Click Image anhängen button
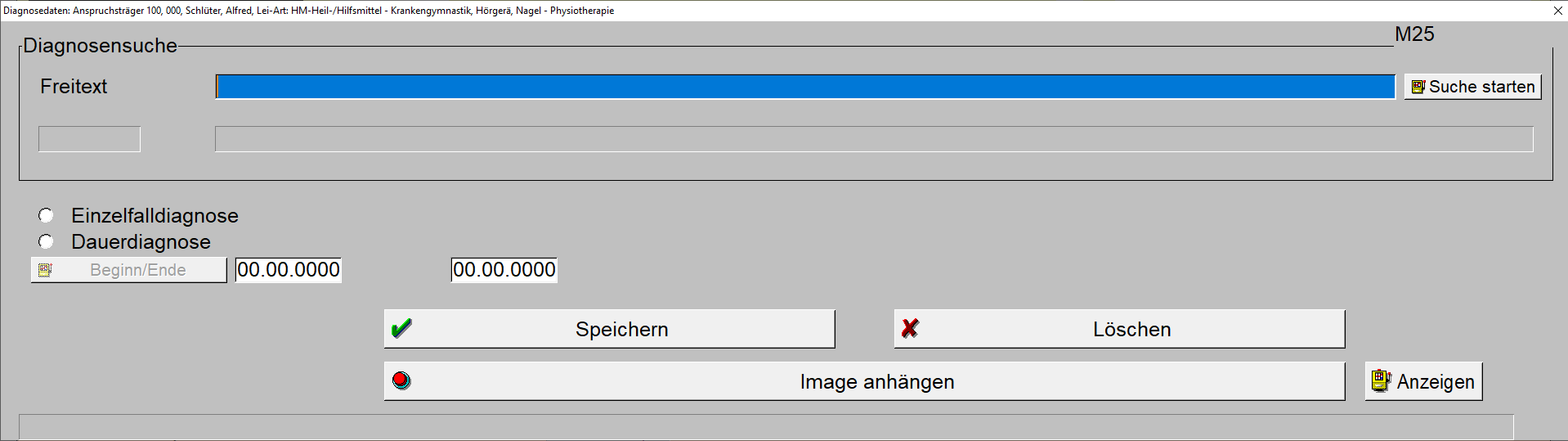Screen dimensions: 1568x441 tap(864, 381)
